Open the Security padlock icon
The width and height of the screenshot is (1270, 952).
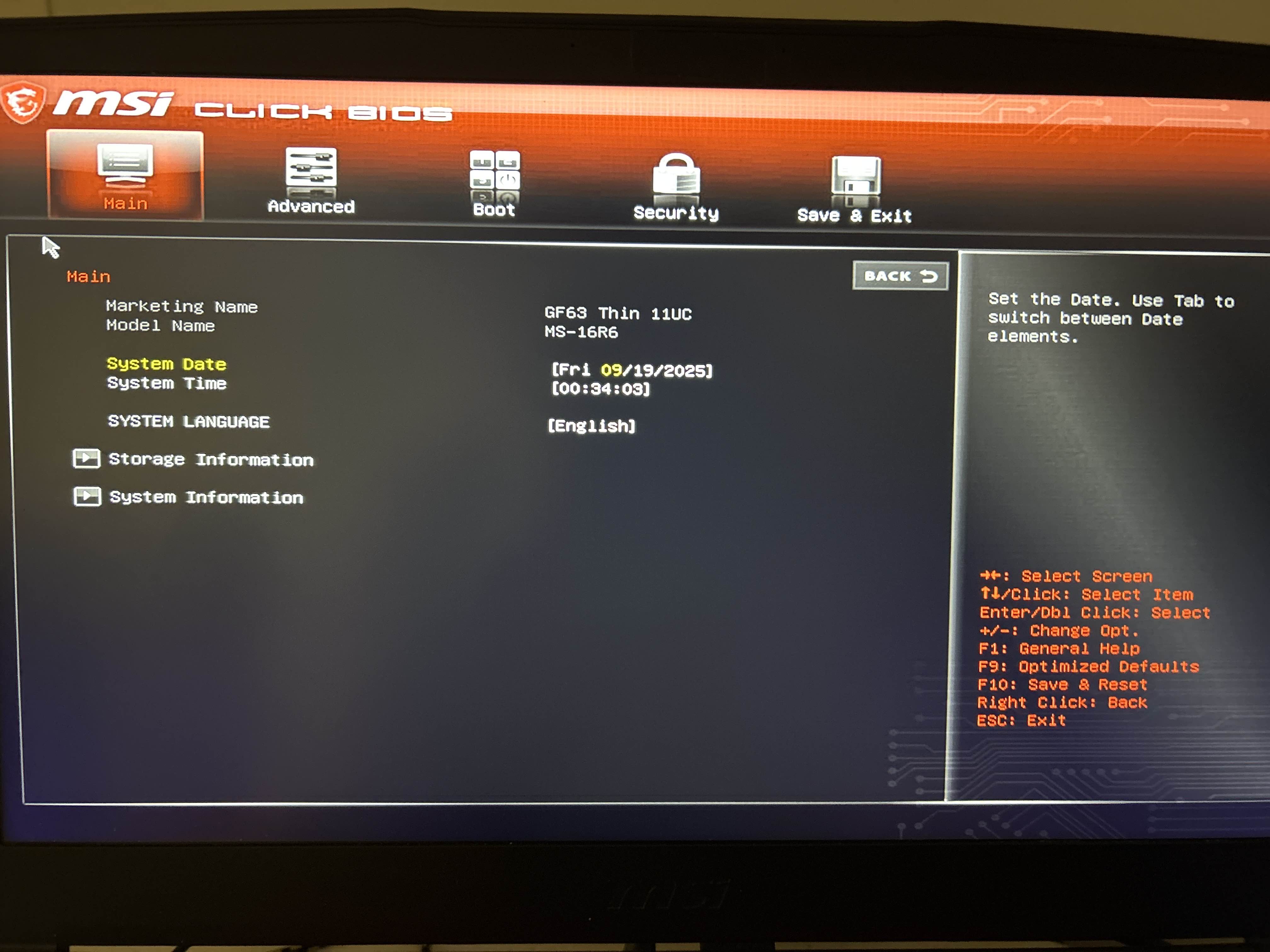pos(676,175)
